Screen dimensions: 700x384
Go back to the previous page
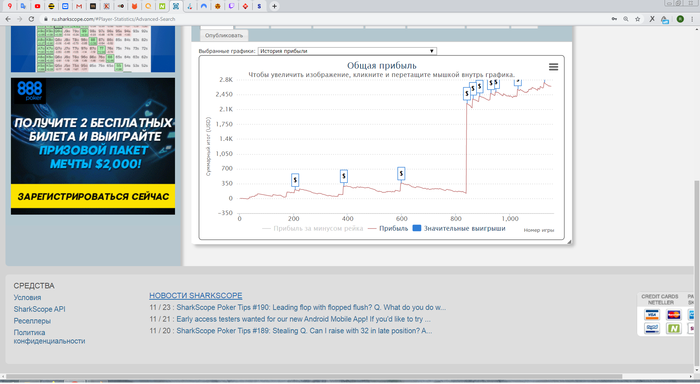coord(8,19)
